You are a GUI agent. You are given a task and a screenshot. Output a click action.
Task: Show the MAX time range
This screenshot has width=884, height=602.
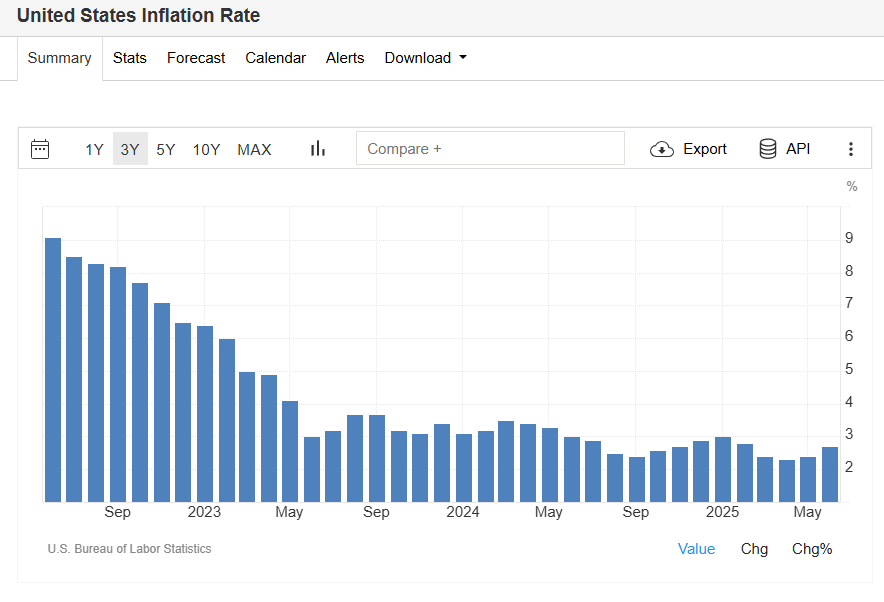(x=254, y=149)
